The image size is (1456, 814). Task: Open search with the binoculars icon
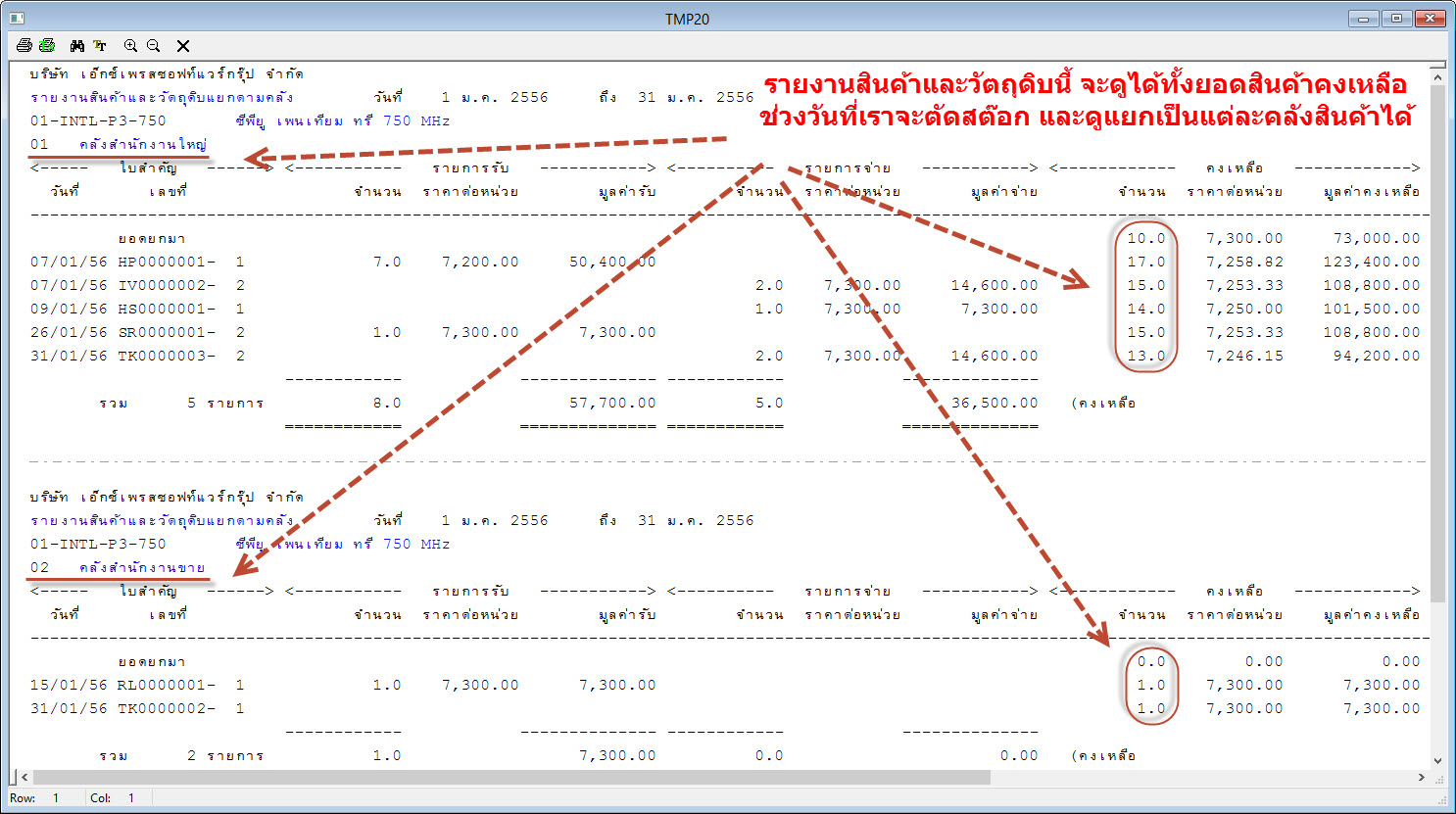[77, 45]
